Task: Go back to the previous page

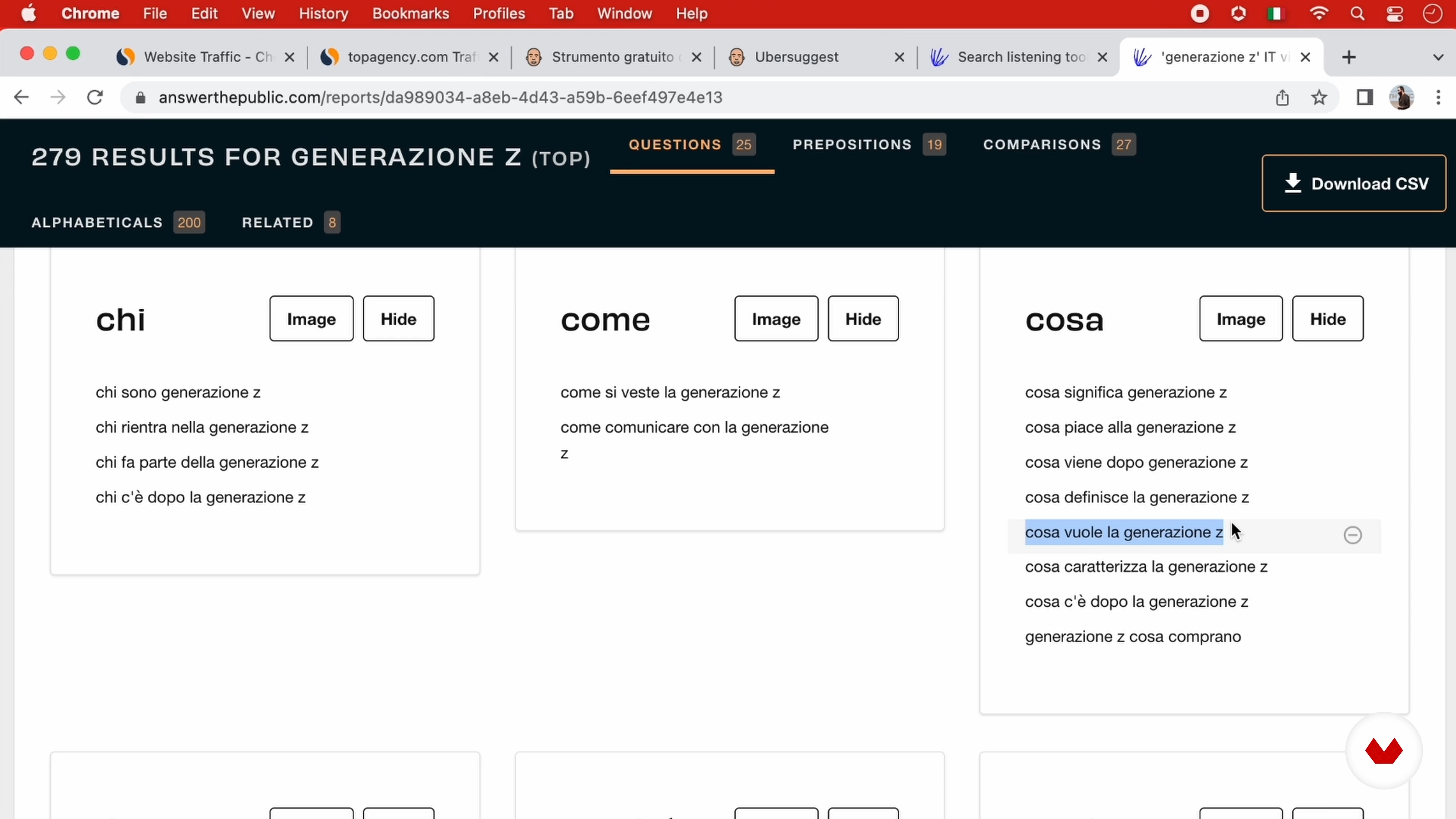Action: tap(21, 97)
